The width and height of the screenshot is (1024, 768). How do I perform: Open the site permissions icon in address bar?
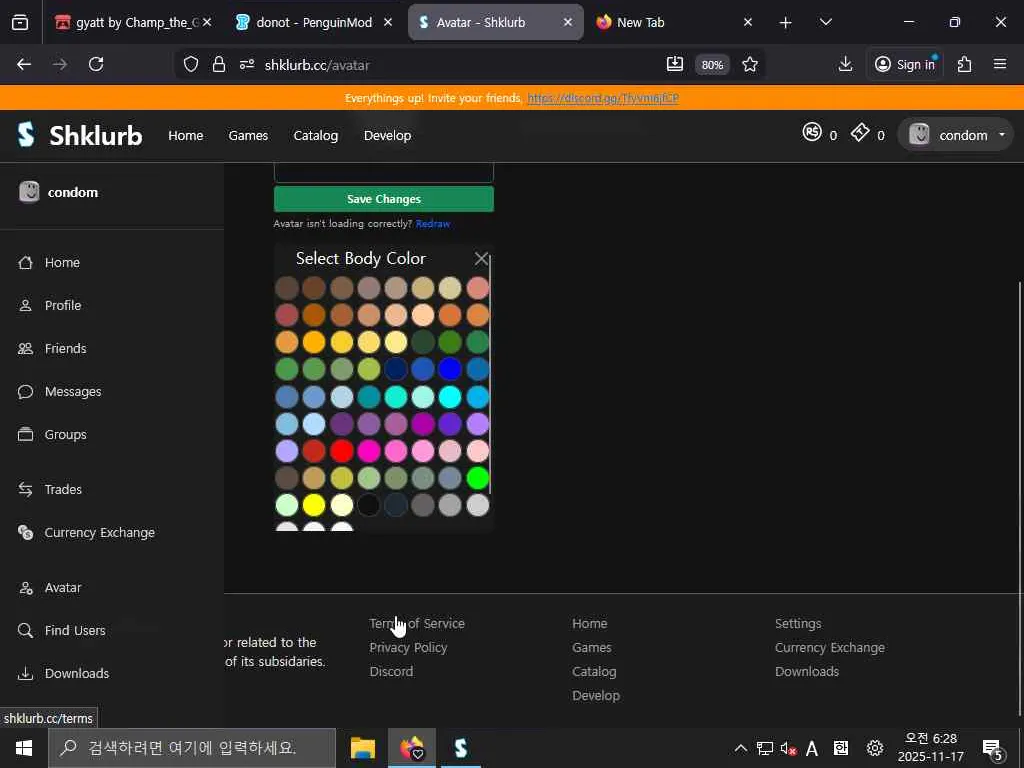pyautogui.click(x=247, y=64)
